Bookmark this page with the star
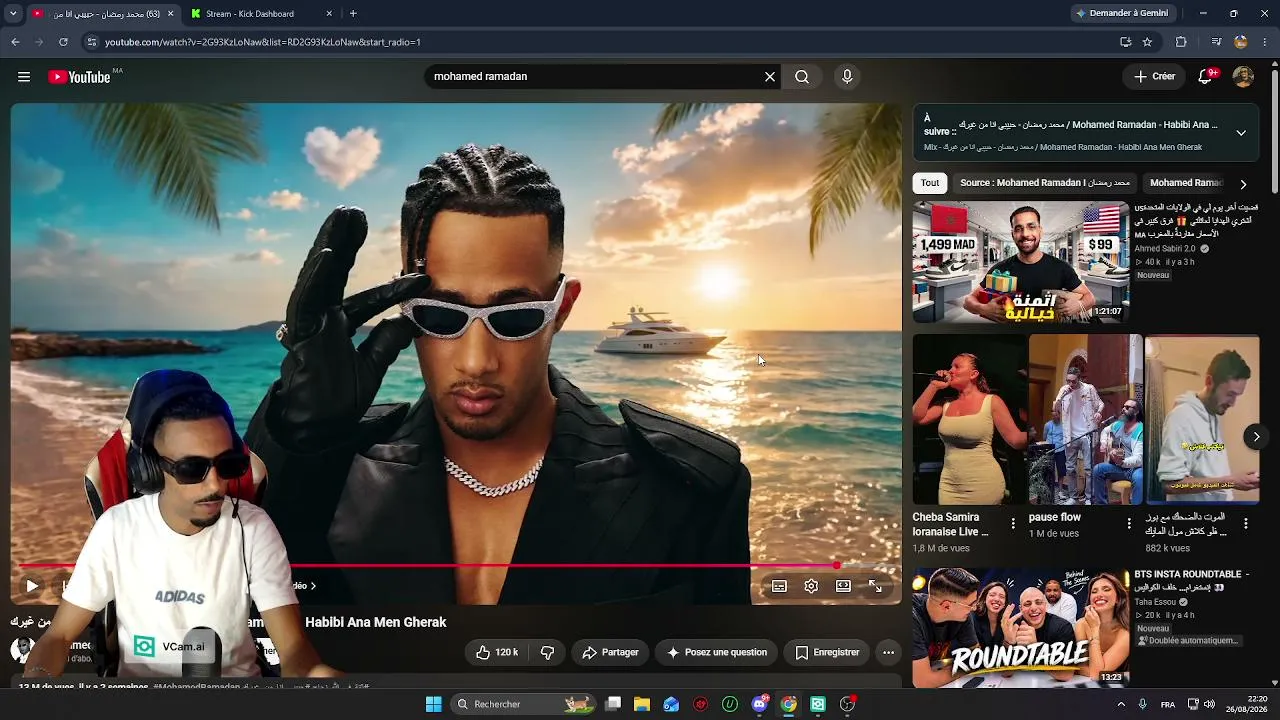Viewport: 1280px width, 720px height. pos(1147,42)
